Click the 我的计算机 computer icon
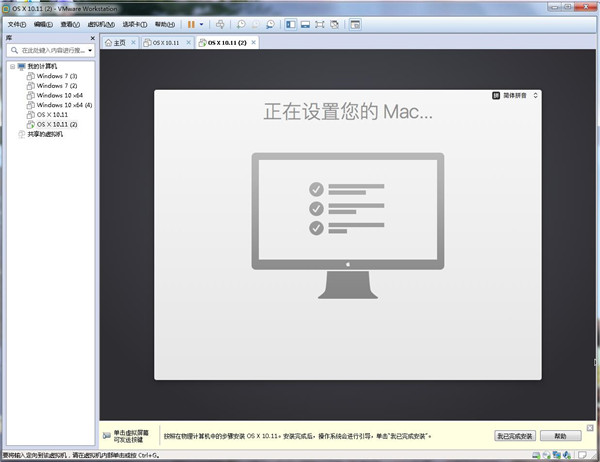Viewport: 600px width, 462px height. point(21,67)
